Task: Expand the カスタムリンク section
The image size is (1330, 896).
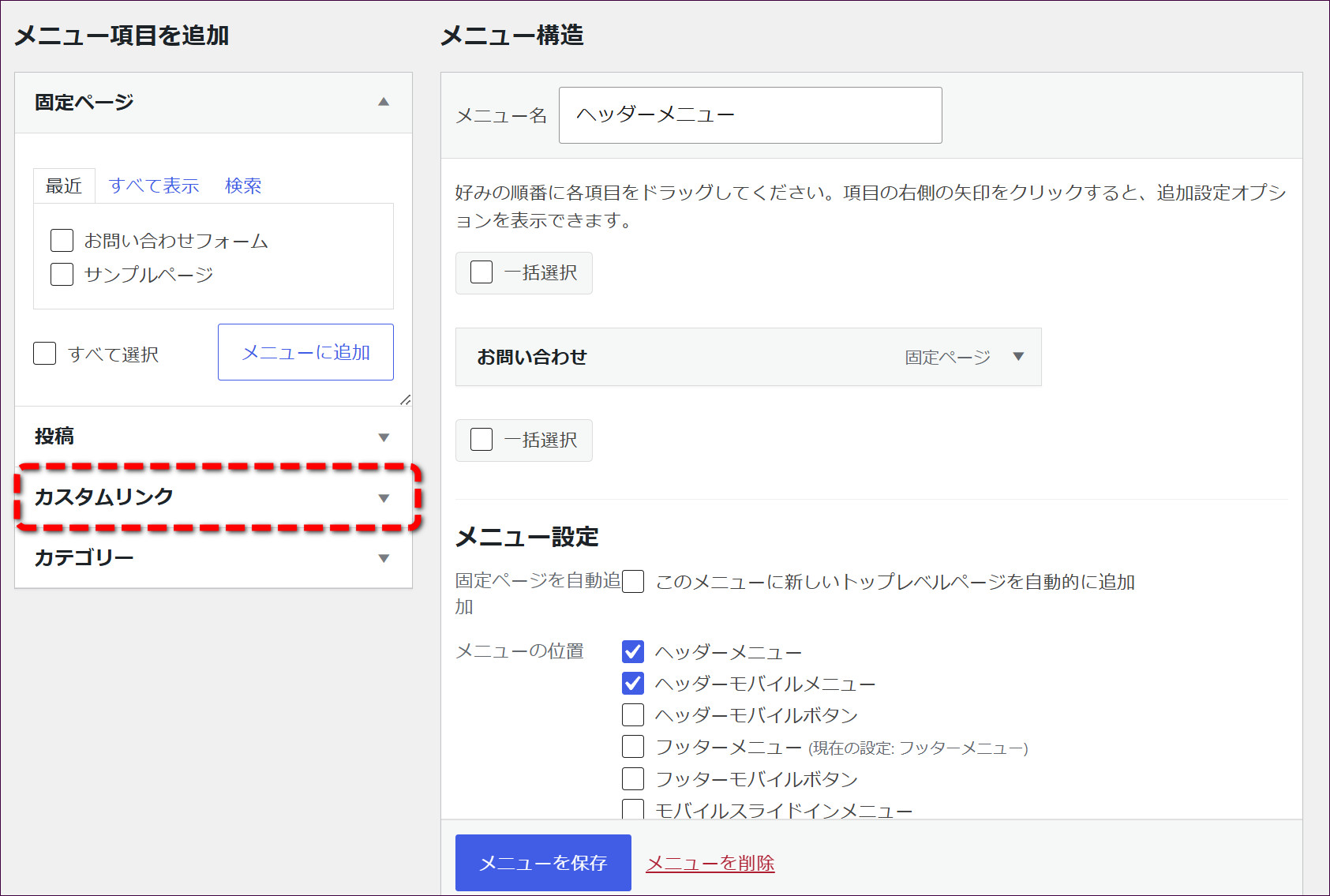Action: [x=384, y=498]
